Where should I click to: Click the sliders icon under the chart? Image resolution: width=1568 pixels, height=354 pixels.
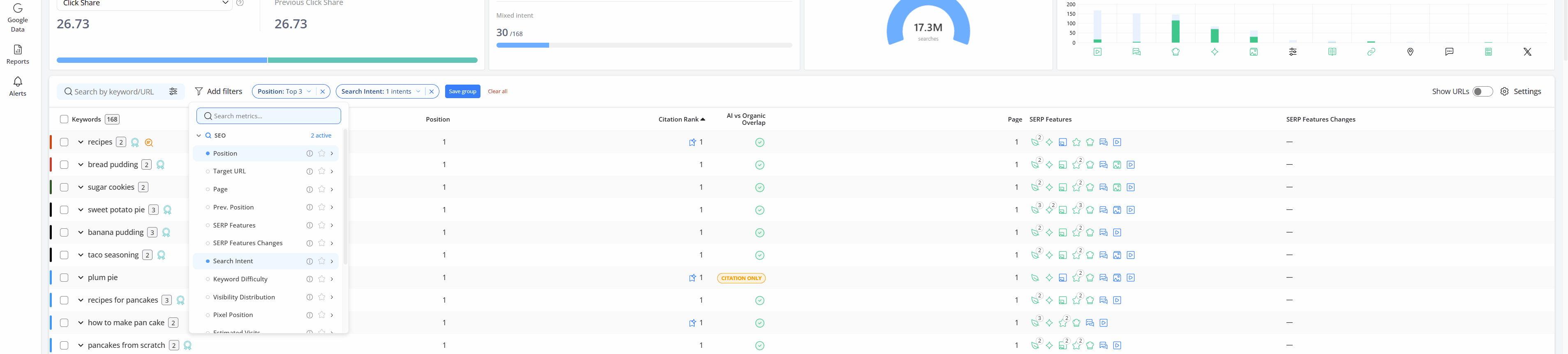pyautogui.click(x=1293, y=52)
